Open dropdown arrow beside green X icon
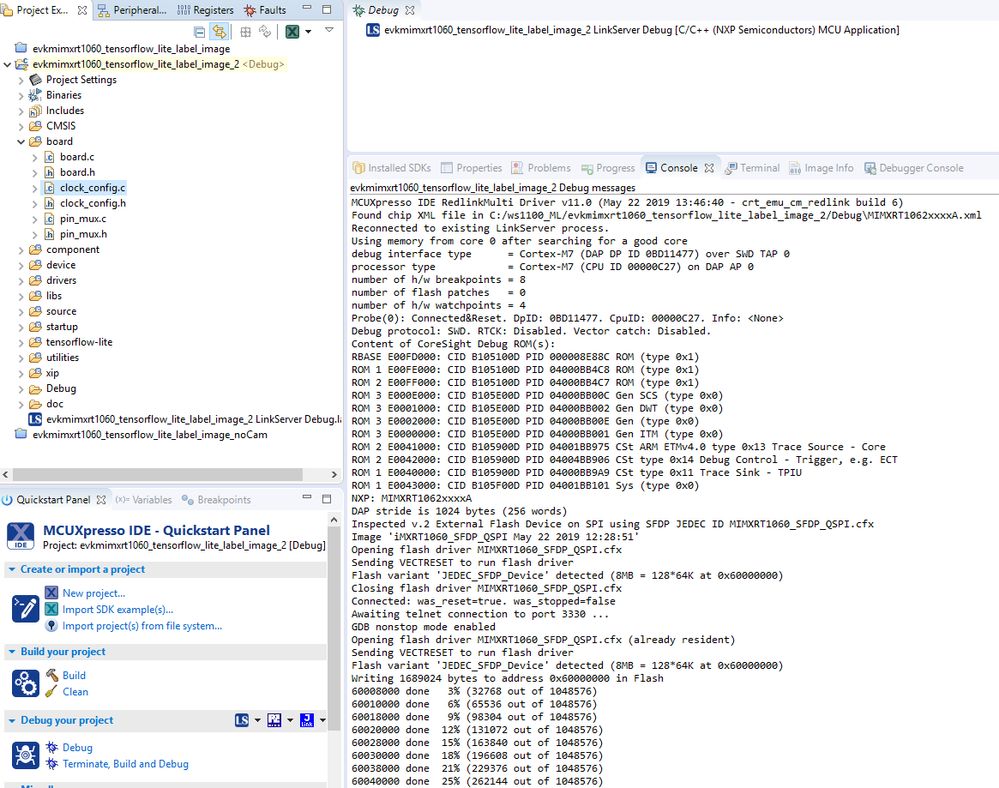 click(x=308, y=31)
